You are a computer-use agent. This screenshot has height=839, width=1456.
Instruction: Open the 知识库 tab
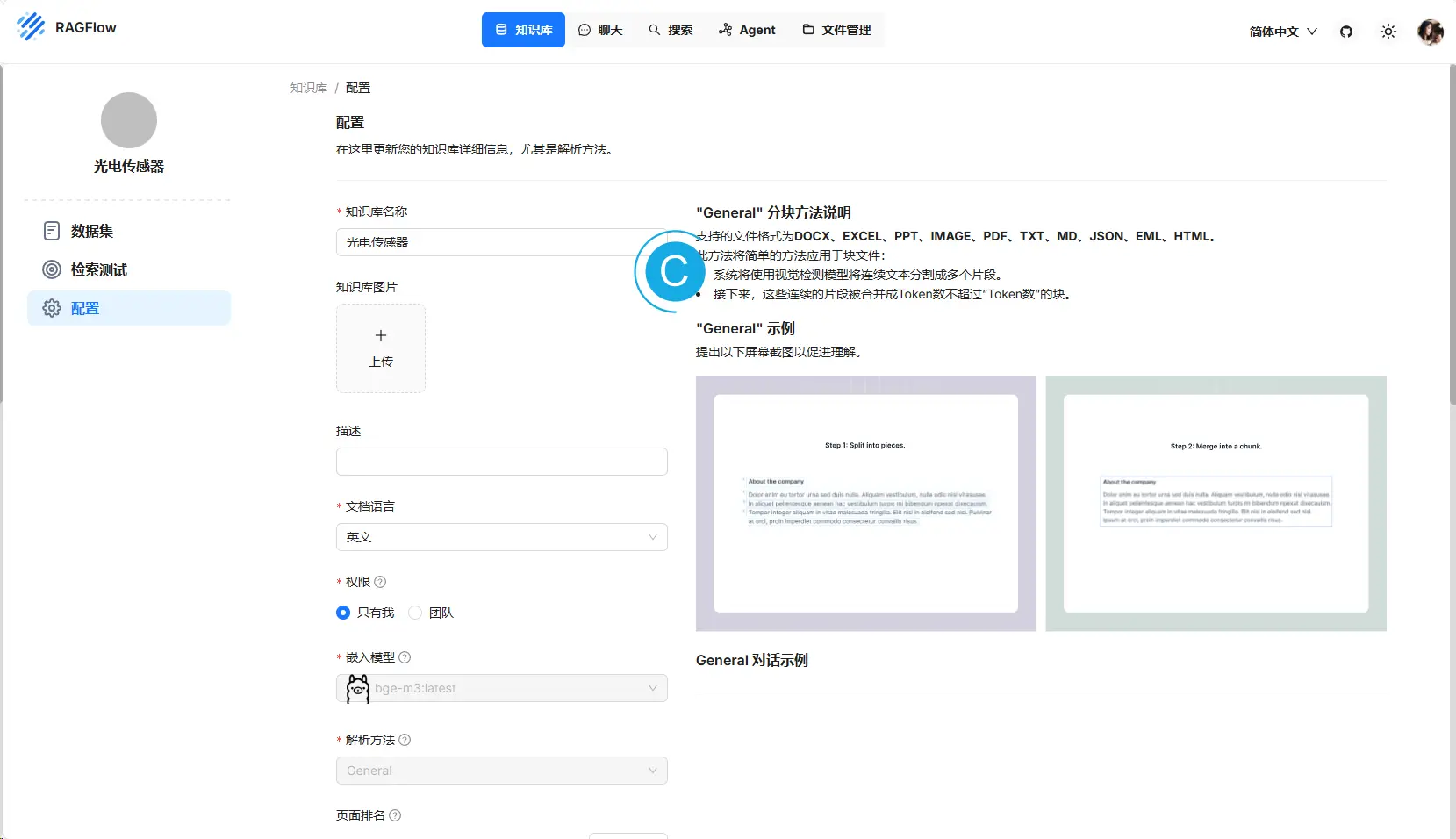[523, 30]
